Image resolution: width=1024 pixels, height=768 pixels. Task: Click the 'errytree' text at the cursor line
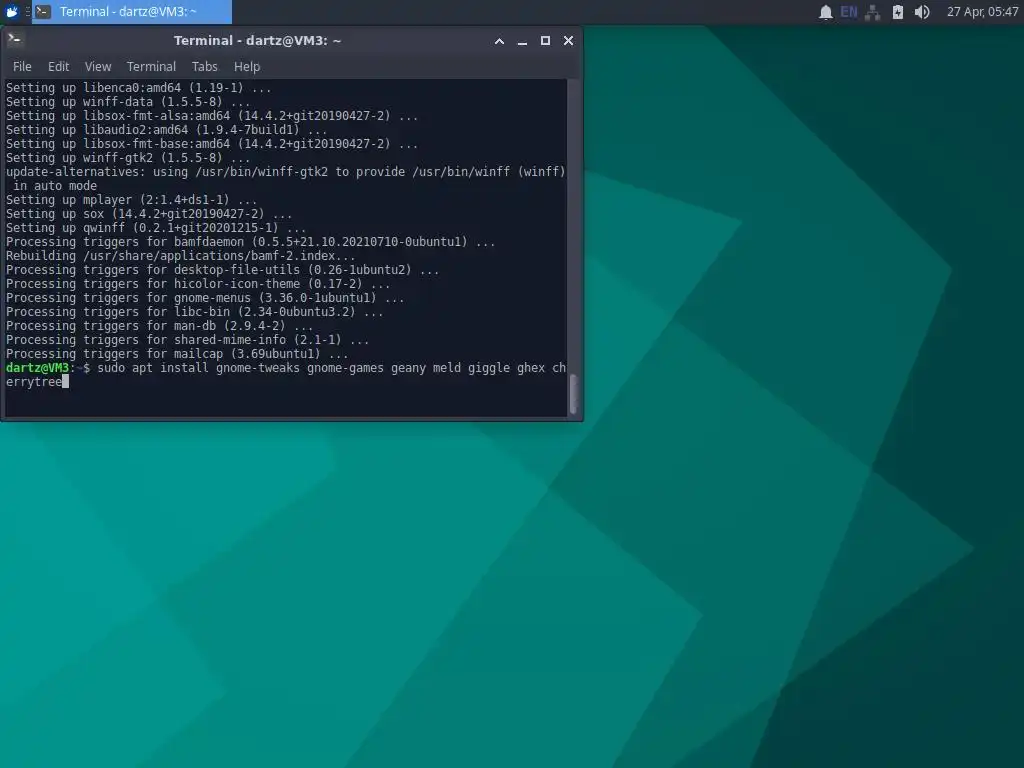click(x=33, y=382)
